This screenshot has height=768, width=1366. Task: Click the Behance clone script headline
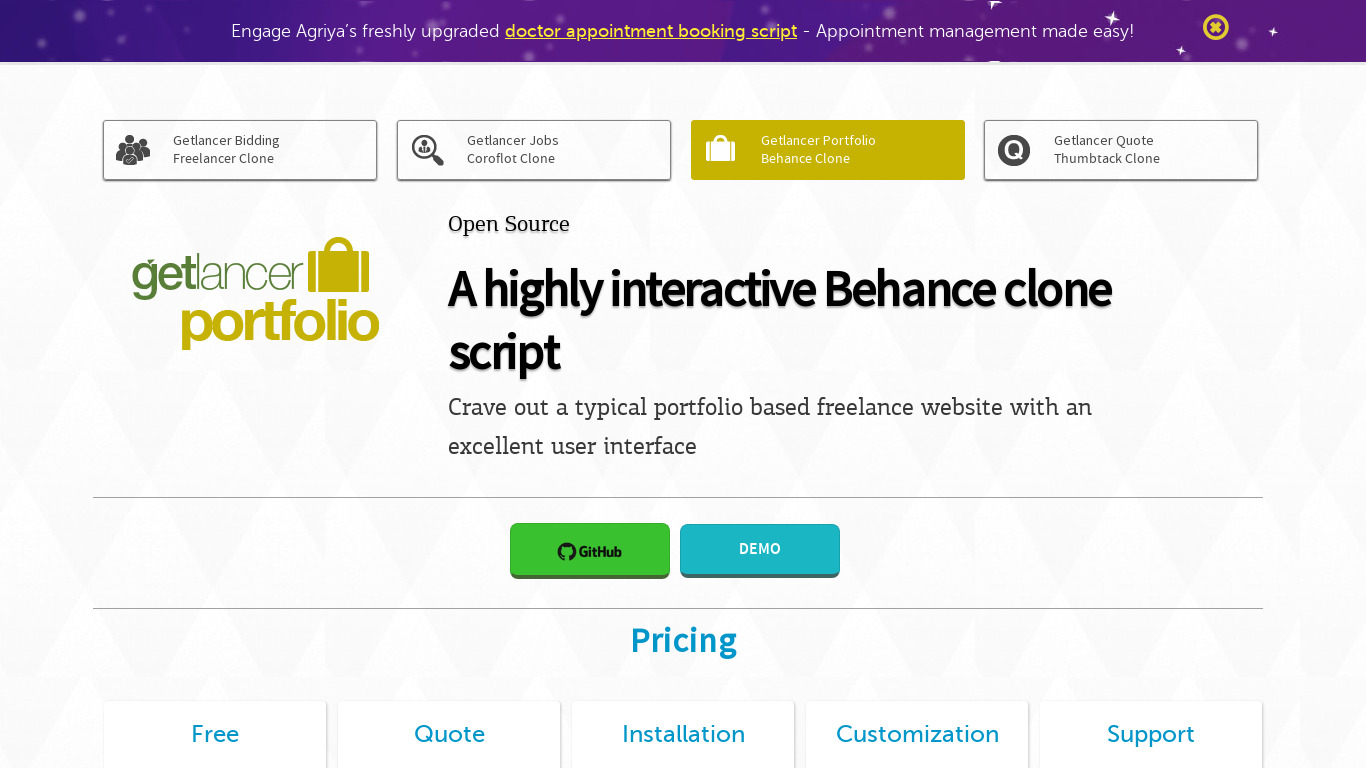780,320
